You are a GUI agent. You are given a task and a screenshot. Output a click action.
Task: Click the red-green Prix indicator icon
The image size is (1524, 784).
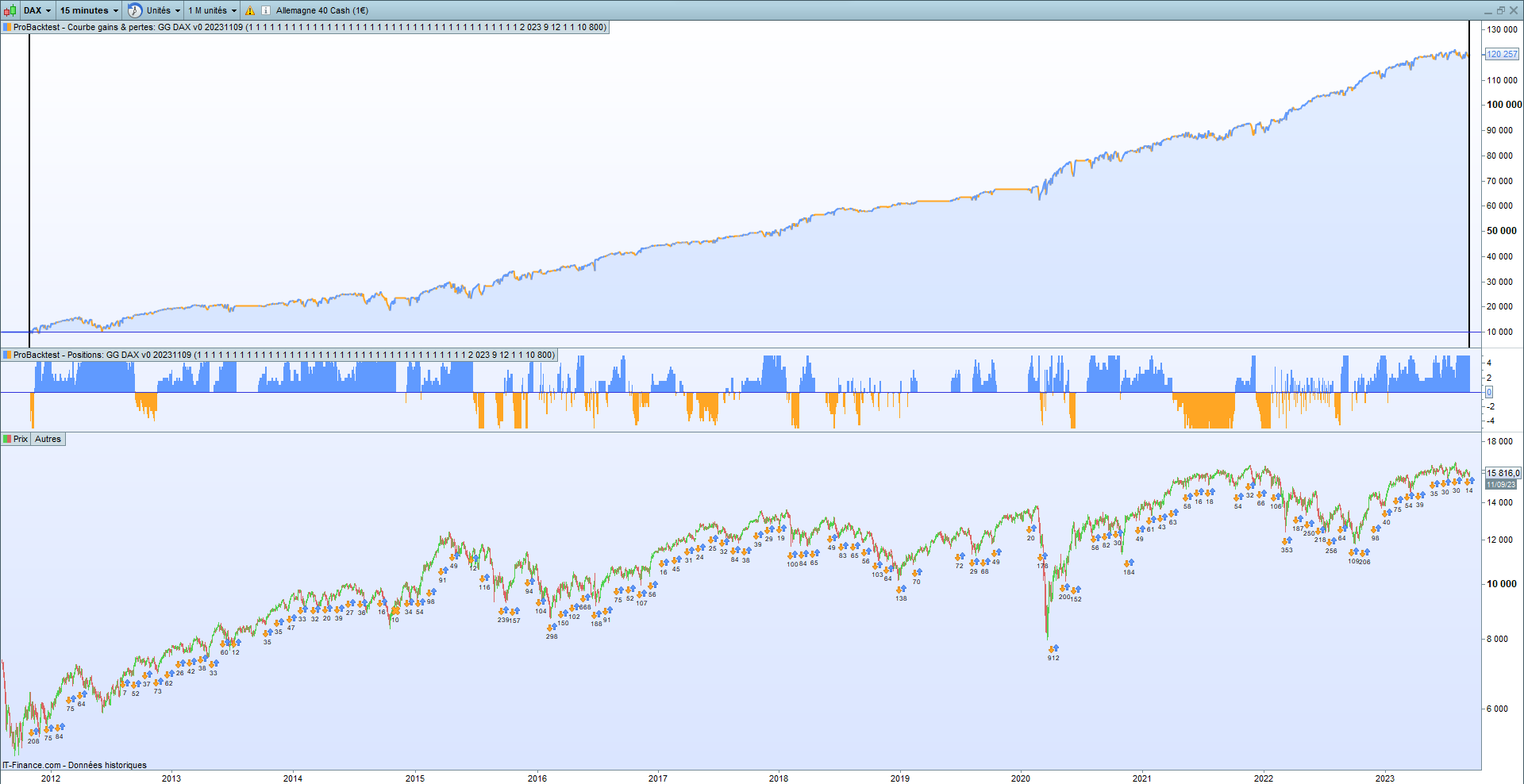pyautogui.click(x=7, y=439)
